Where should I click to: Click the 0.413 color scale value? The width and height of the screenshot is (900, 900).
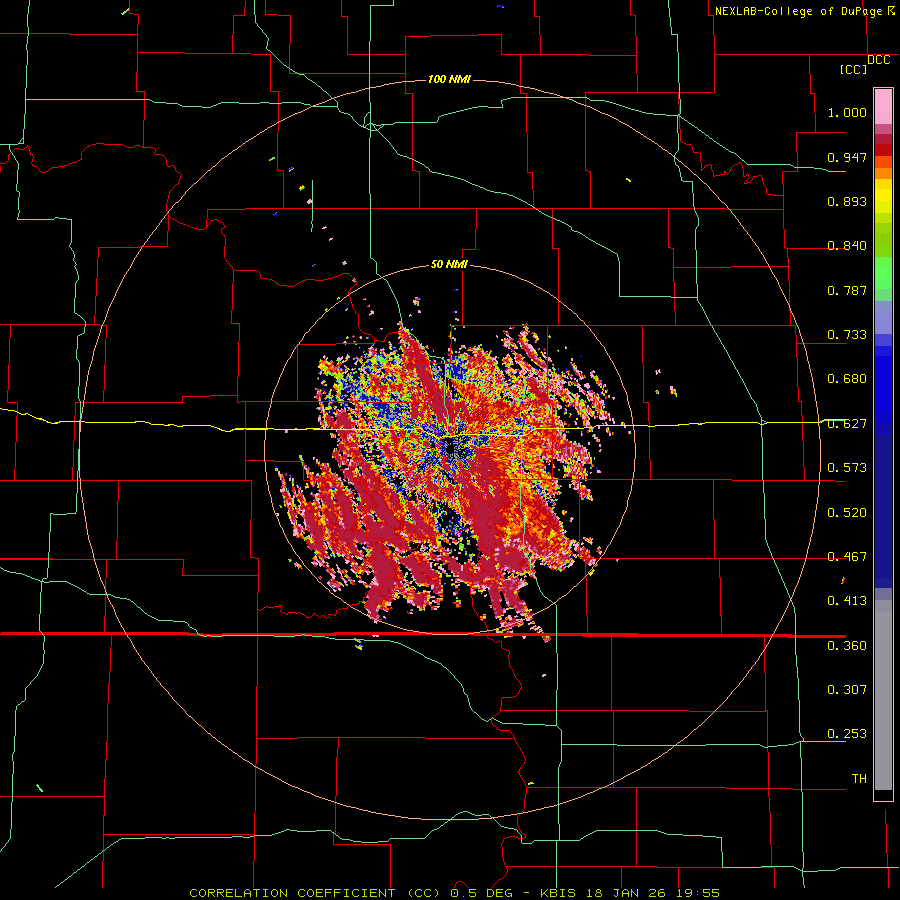[847, 601]
